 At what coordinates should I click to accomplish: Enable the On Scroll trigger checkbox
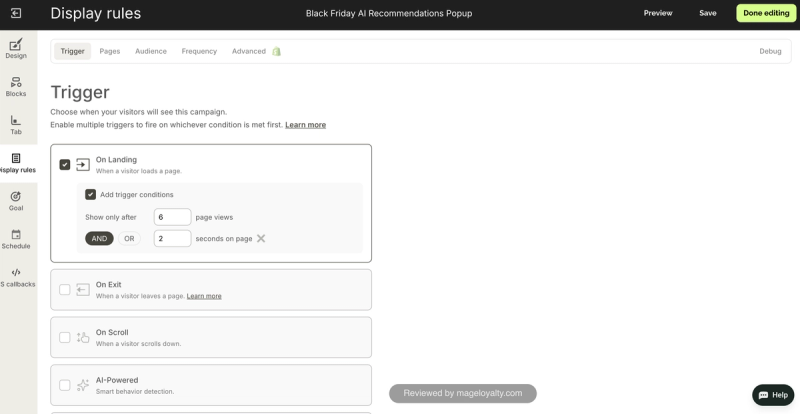[x=65, y=337]
